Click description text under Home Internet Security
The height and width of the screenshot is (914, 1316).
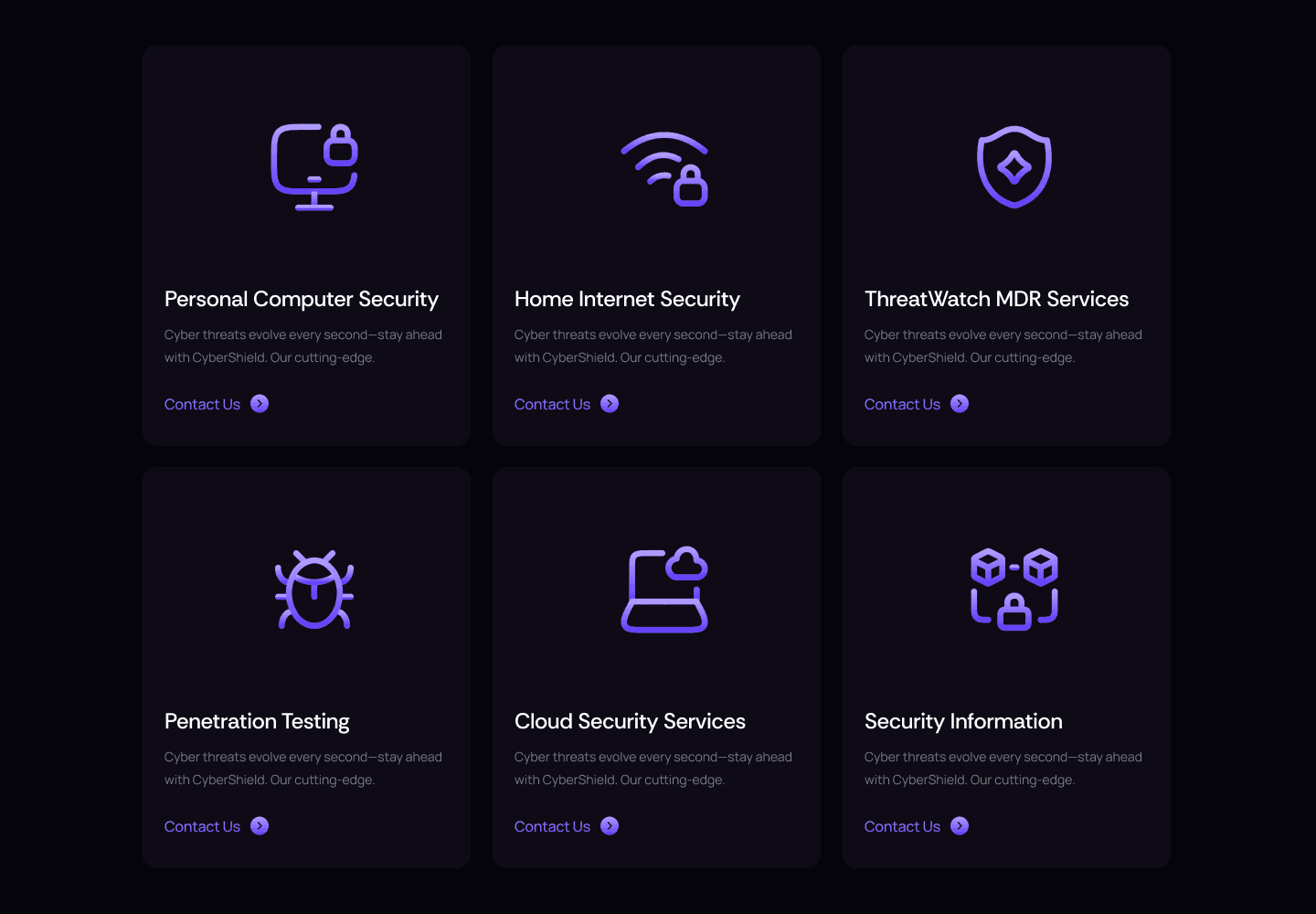653,346
